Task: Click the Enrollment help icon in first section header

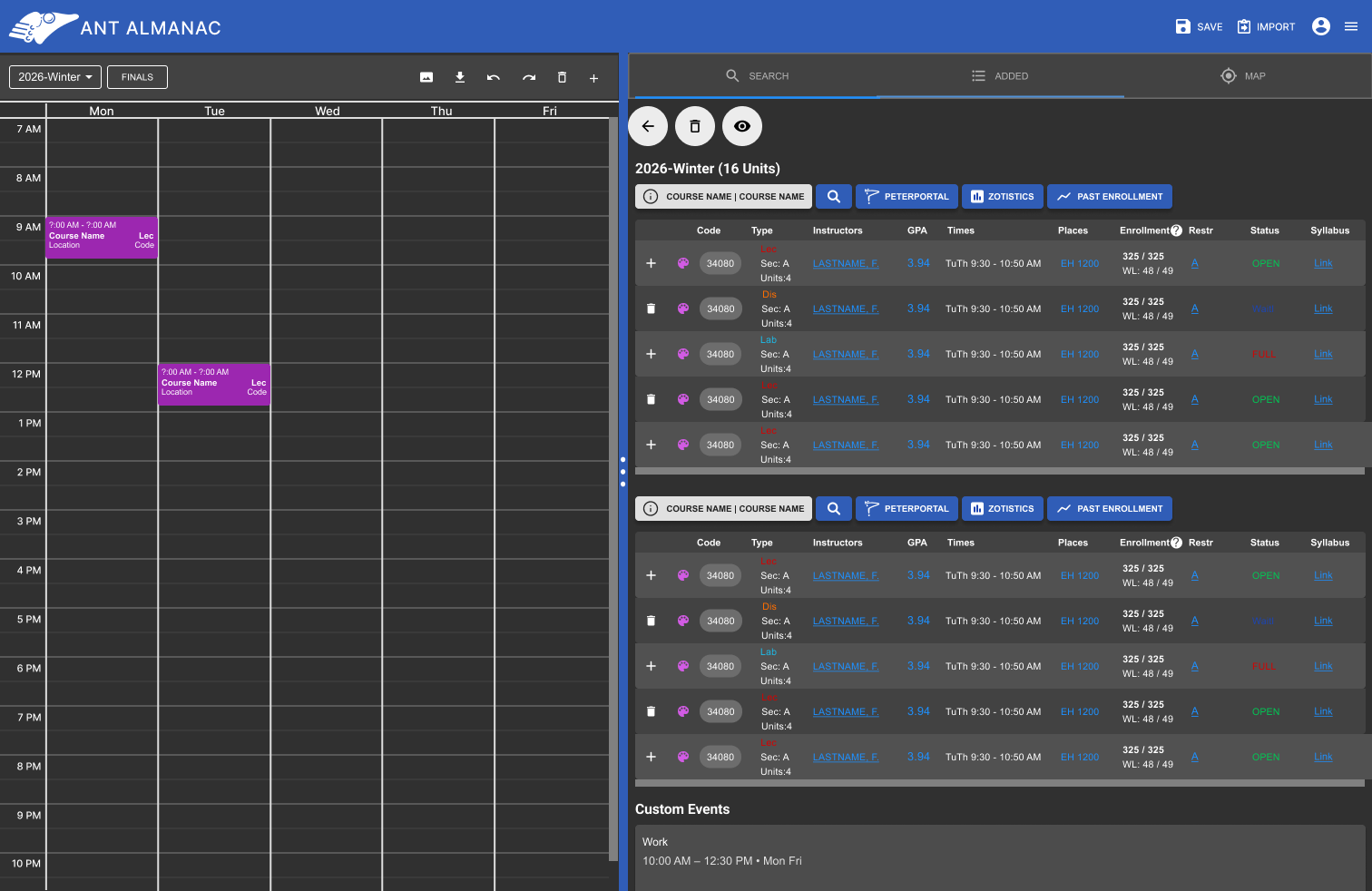Action: [1177, 230]
